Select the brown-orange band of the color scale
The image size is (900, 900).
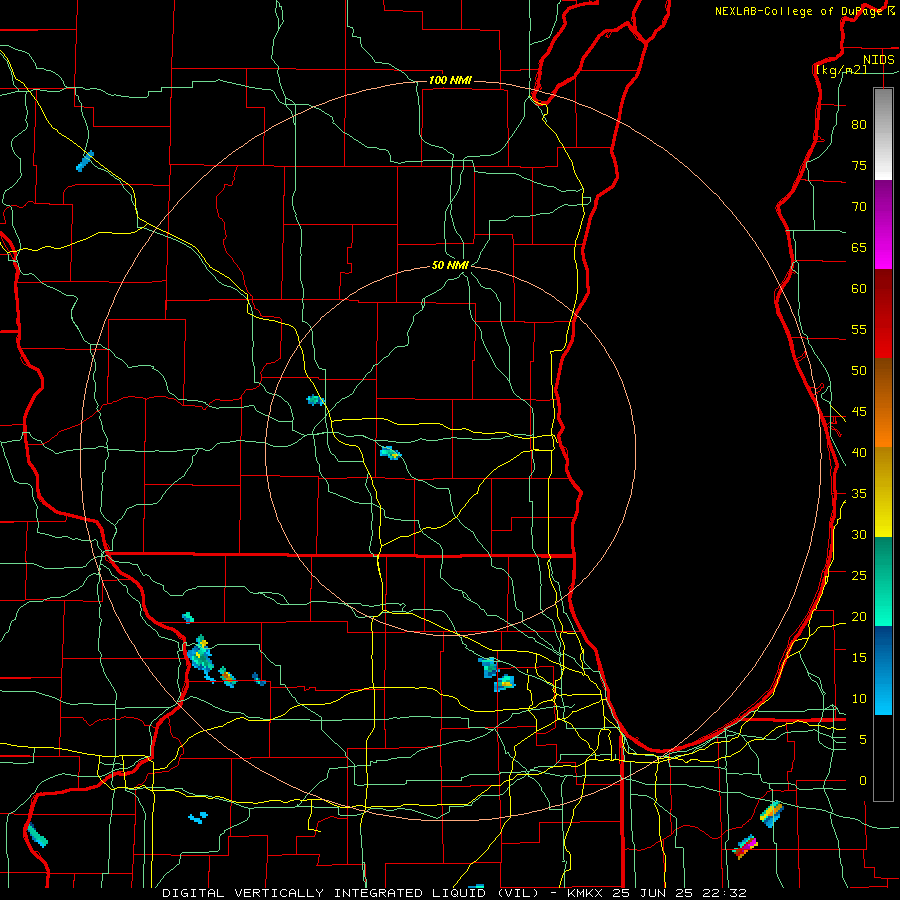(x=883, y=402)
